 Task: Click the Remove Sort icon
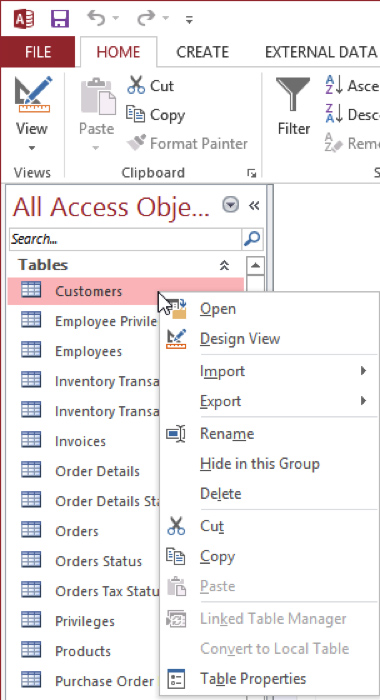pos(334,143)
